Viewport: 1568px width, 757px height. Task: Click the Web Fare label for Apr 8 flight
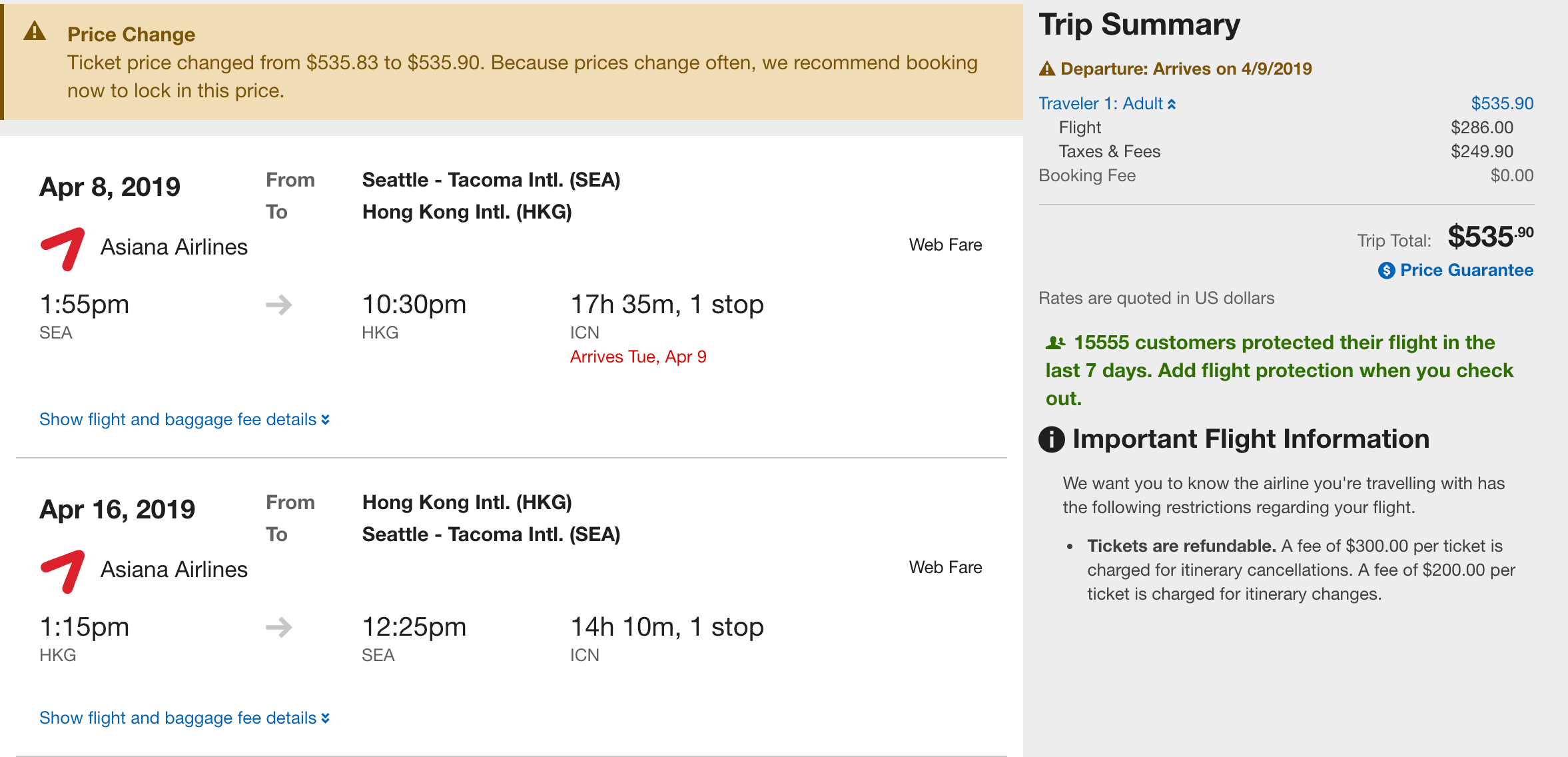(945, 245)
